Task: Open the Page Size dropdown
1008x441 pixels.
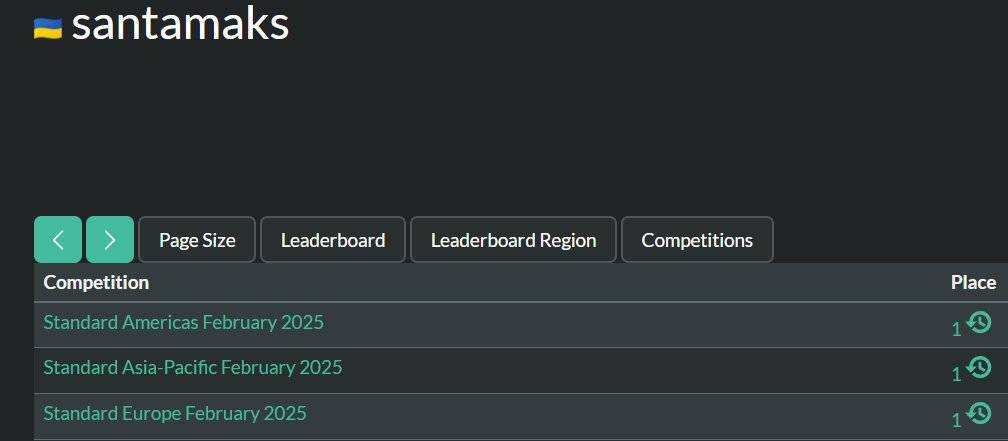Action: tap(197, 240)
